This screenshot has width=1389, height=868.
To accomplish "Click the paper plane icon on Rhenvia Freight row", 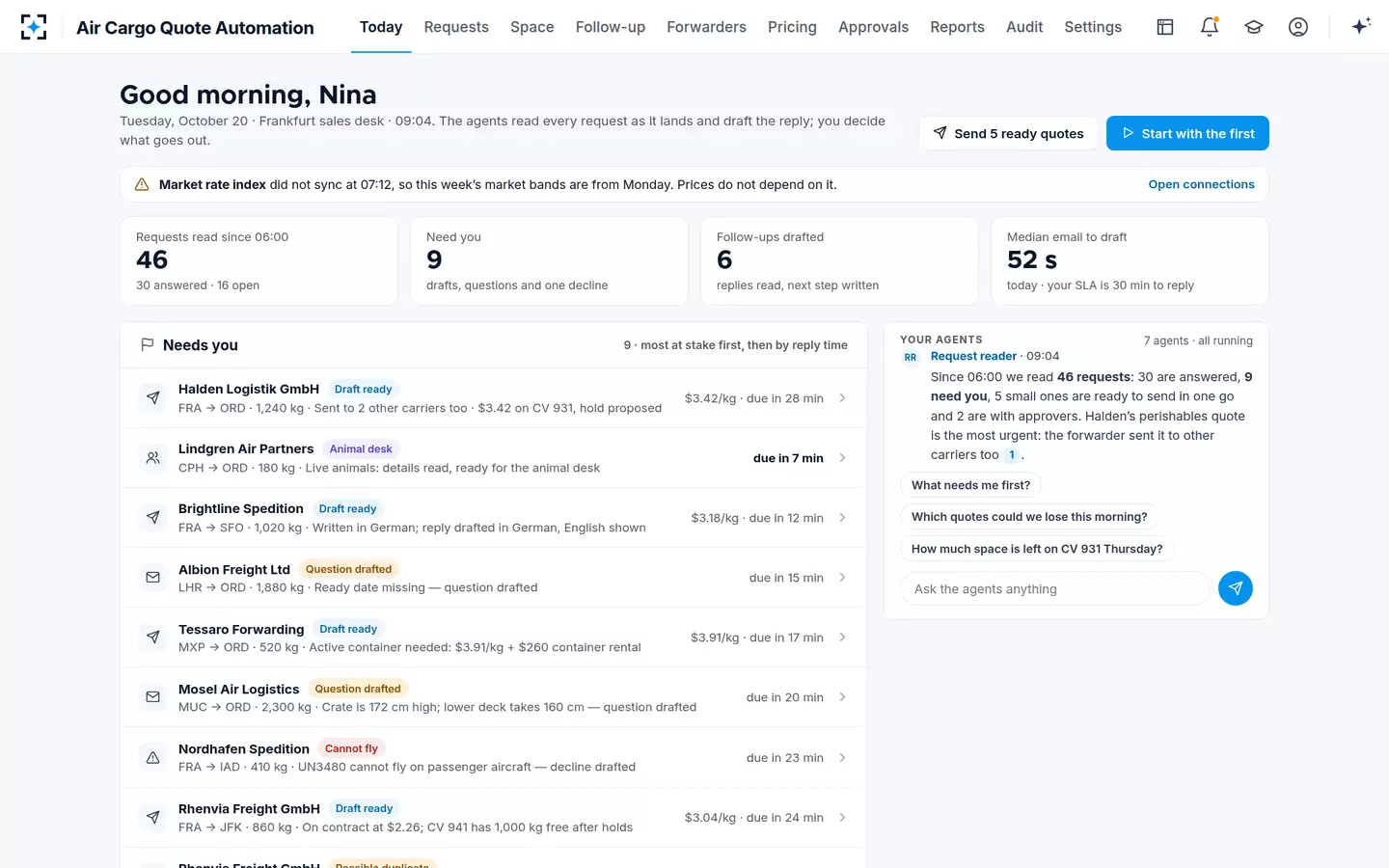I will [152, 818].
